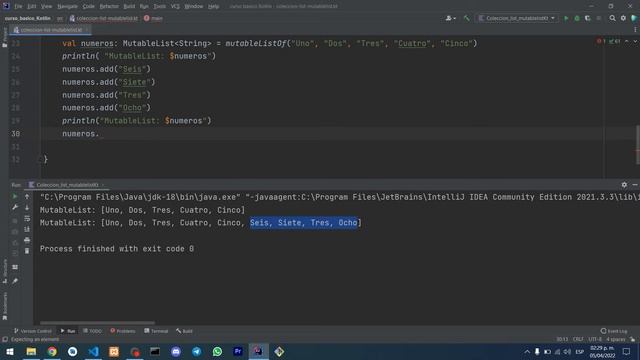Screen dimensions: 640x360
Task: Open the File menu
Action: coord(18,6)
